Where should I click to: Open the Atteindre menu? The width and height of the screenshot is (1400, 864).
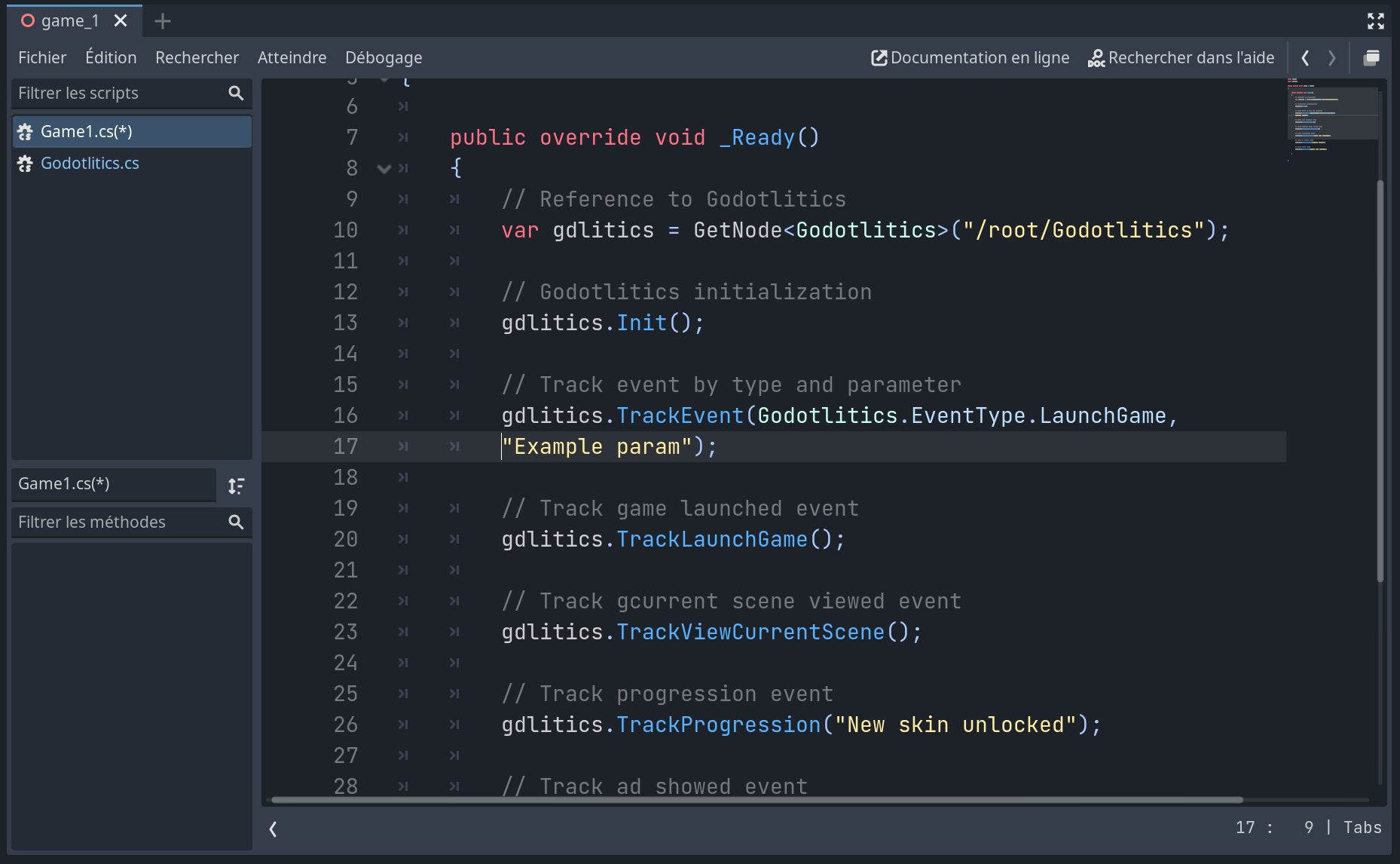coord(292,57)
